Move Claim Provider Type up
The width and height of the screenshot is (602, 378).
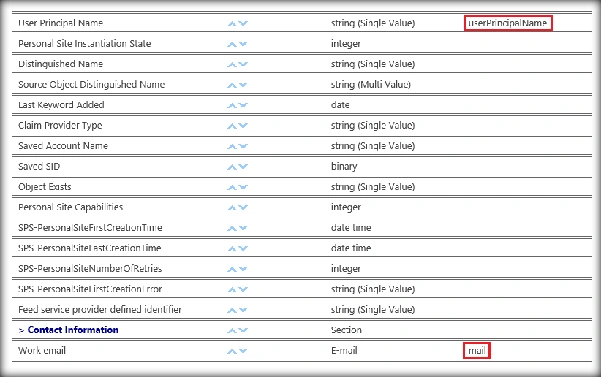point(232,126)
